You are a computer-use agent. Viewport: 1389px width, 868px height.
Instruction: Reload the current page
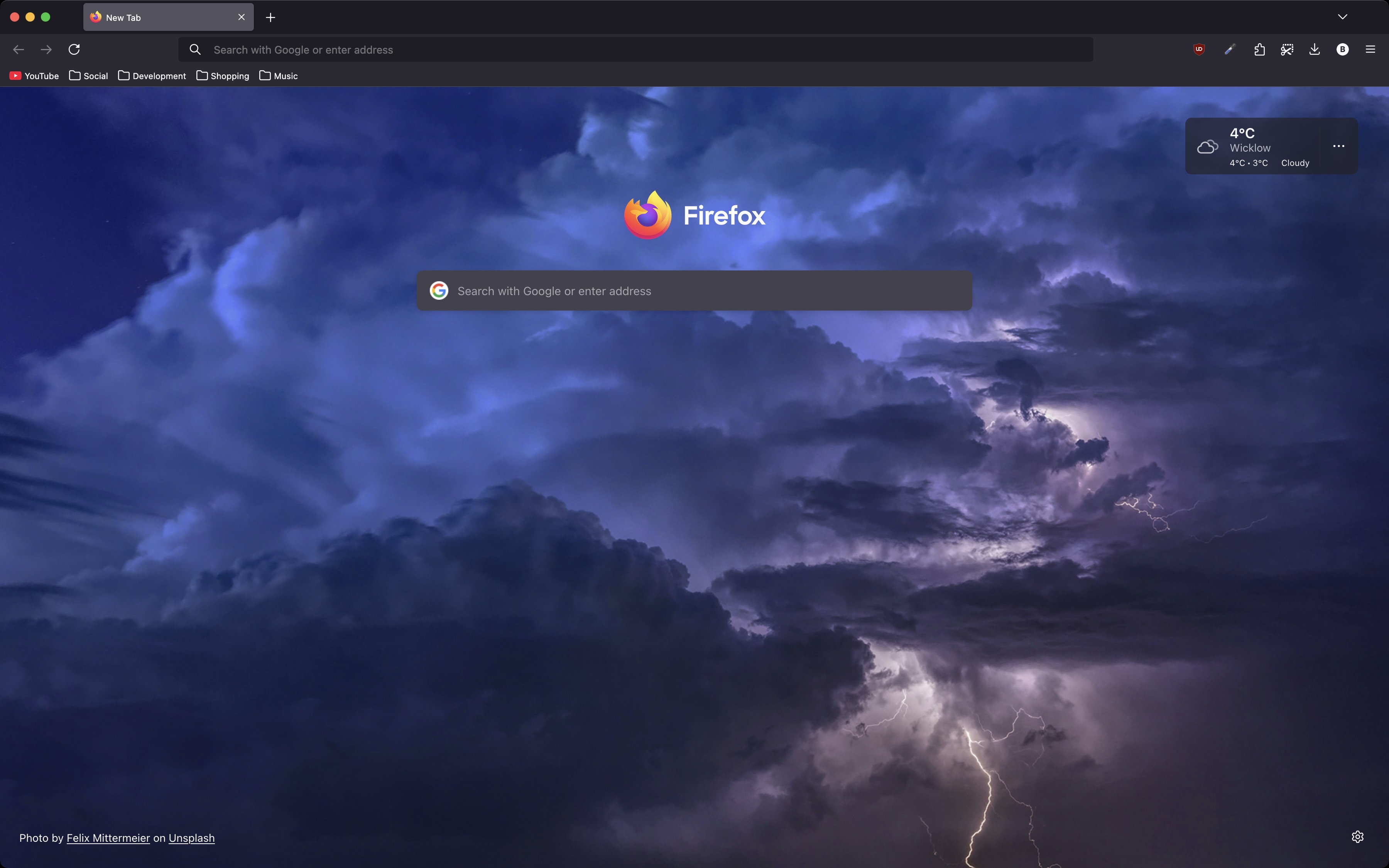pyautogui.click(x=74, y=49)
